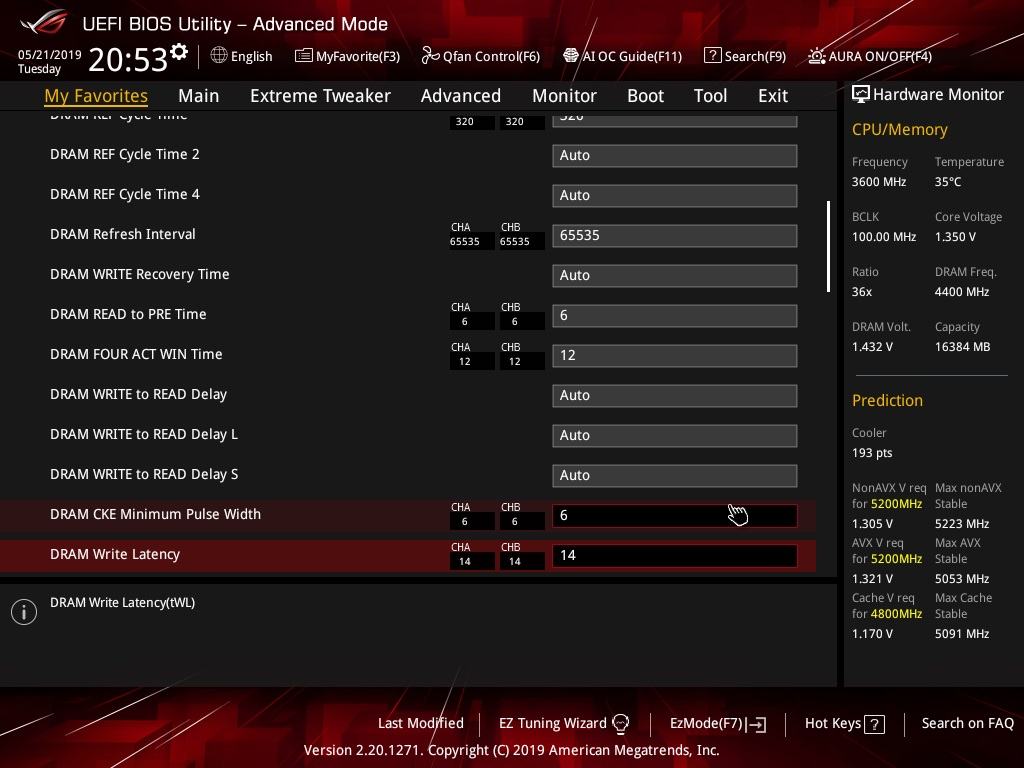Click DRAM WRITE to READ Delay S field

click(675, 475)
